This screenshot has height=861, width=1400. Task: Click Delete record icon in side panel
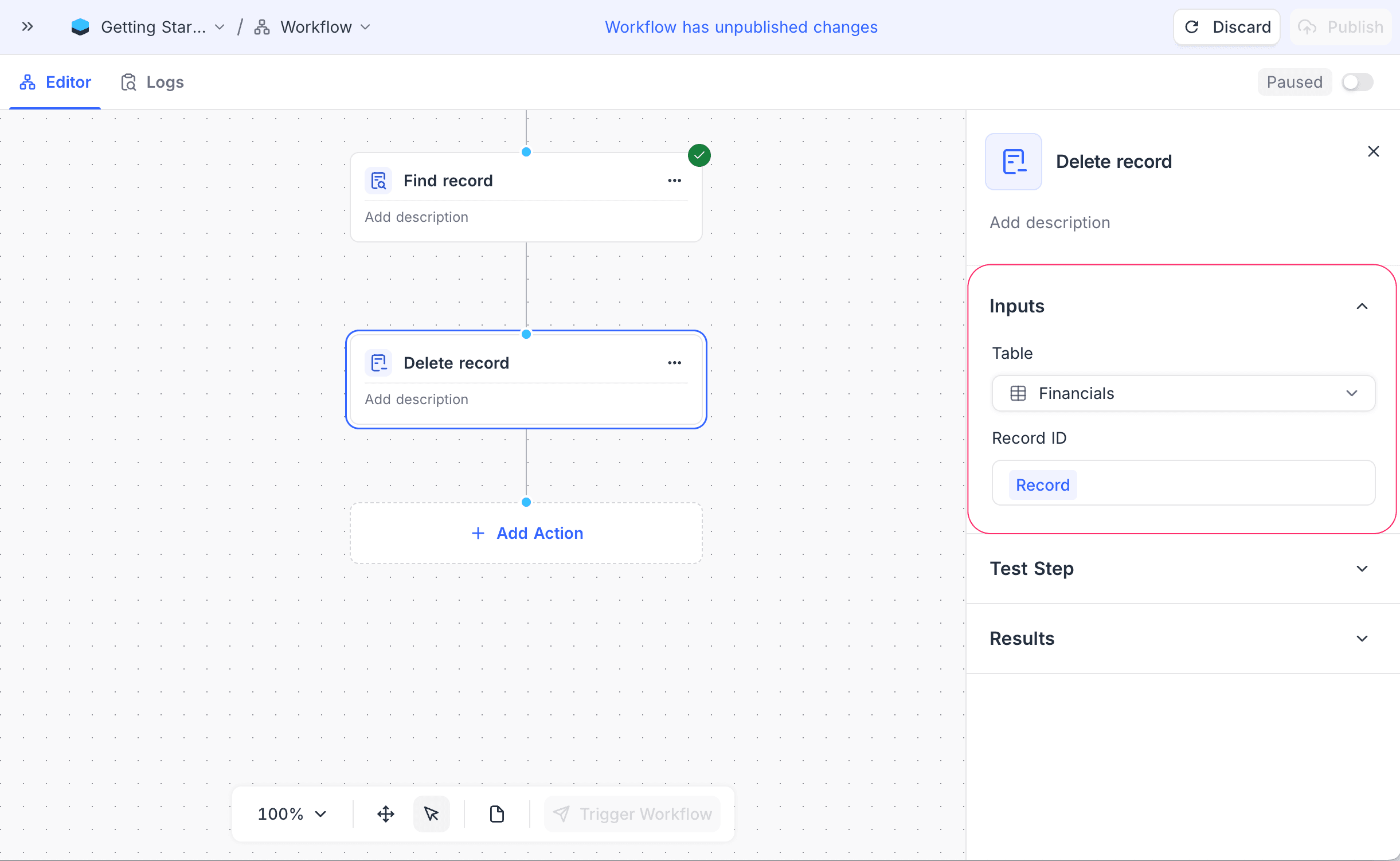(x=1013, y=162)
